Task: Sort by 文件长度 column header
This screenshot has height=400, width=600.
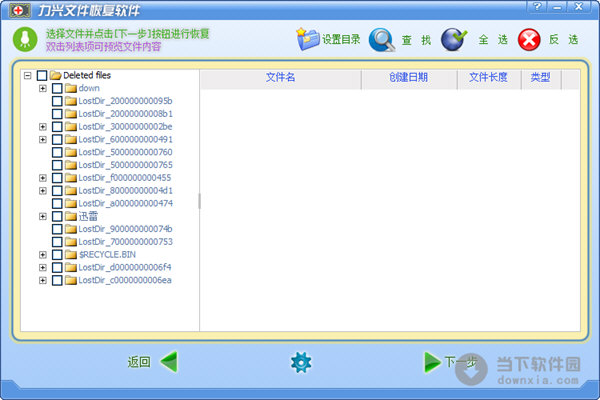Action: coord(489,79)
